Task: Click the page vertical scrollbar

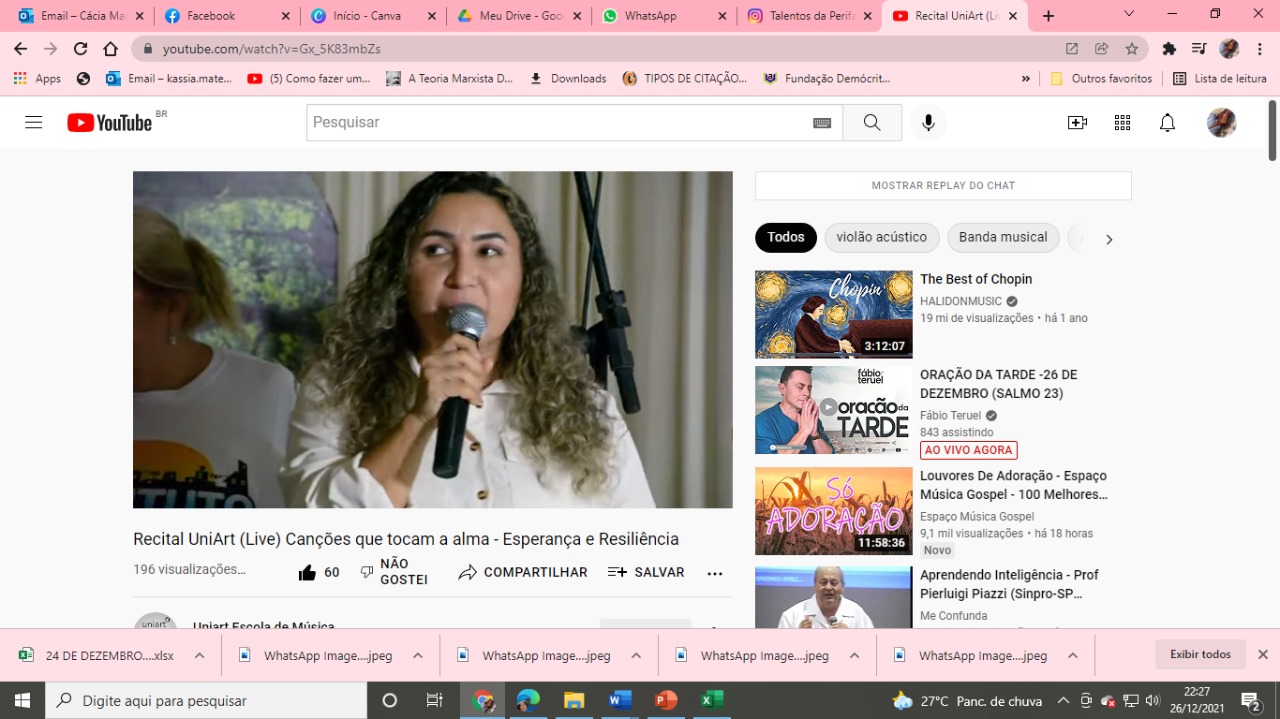Action: [x=1272, y=130]
